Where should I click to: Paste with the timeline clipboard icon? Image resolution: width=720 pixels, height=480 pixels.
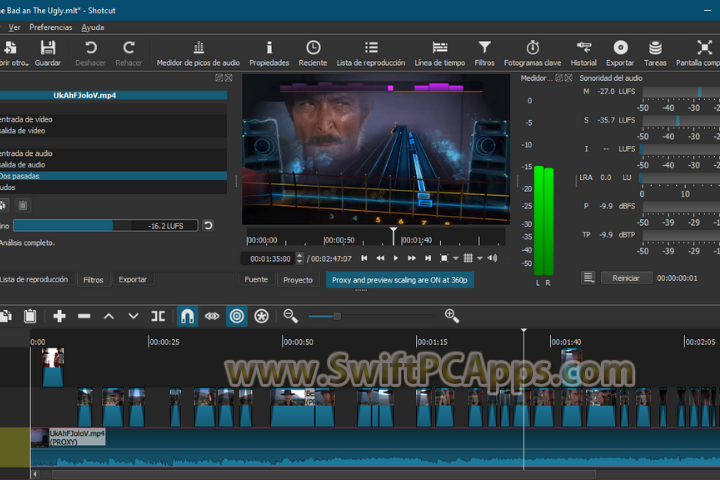pos(30,316)
